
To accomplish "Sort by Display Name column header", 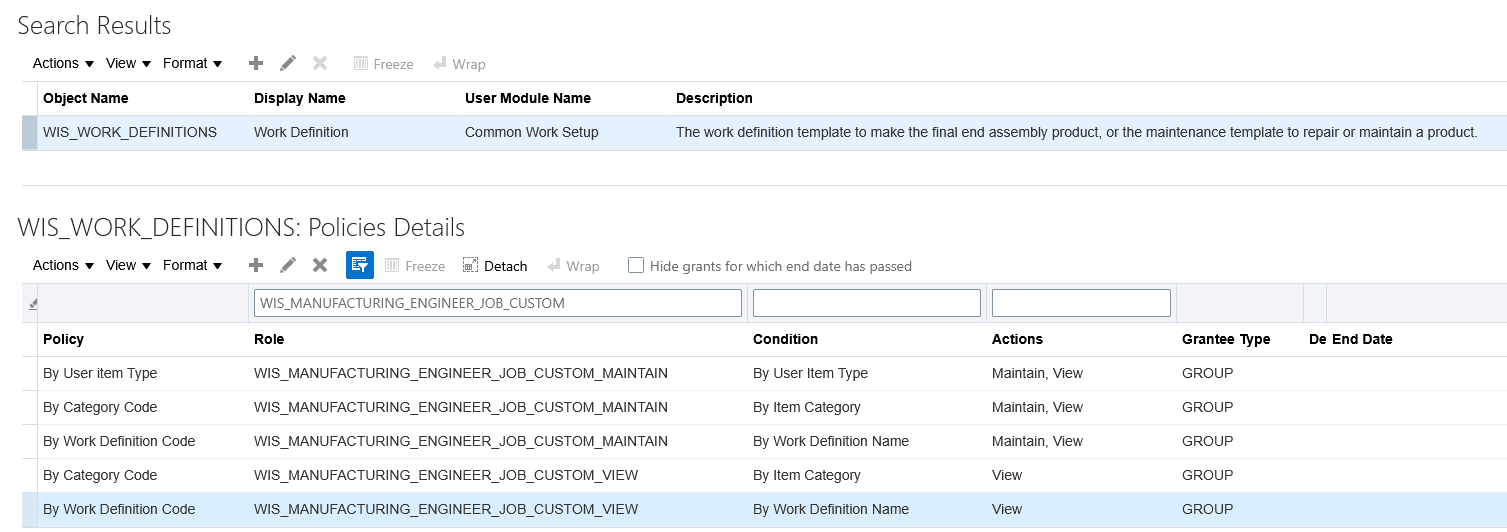I will tap(300, 98).
